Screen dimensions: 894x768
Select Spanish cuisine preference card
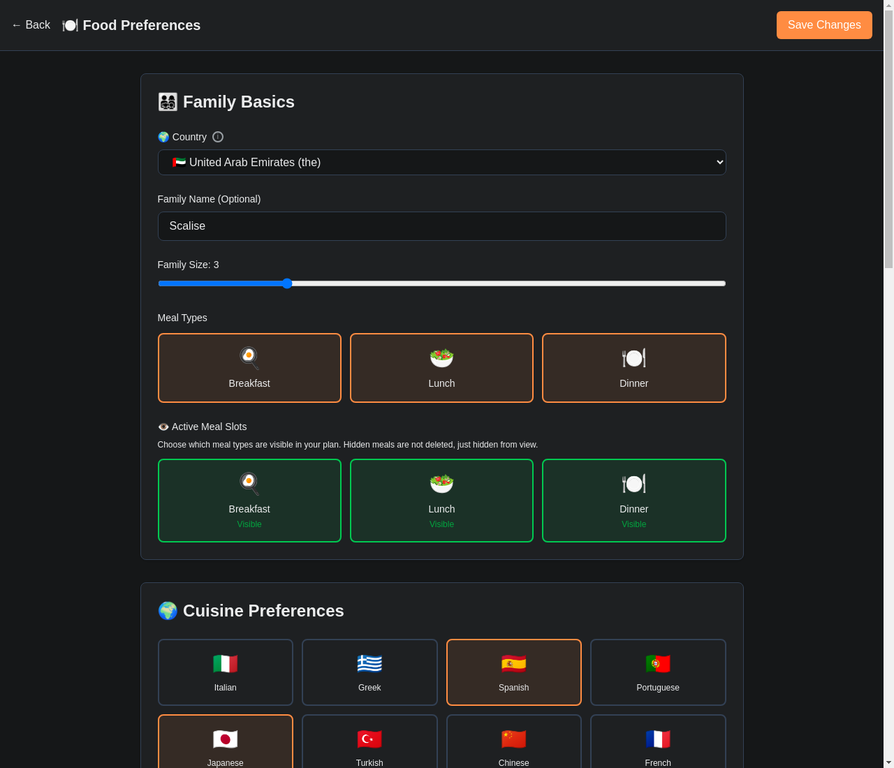click(513, 671)
